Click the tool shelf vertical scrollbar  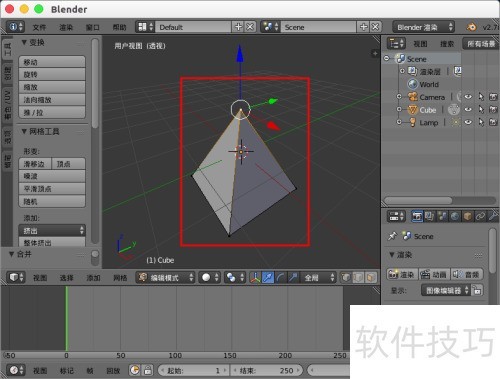click(95, 83)
